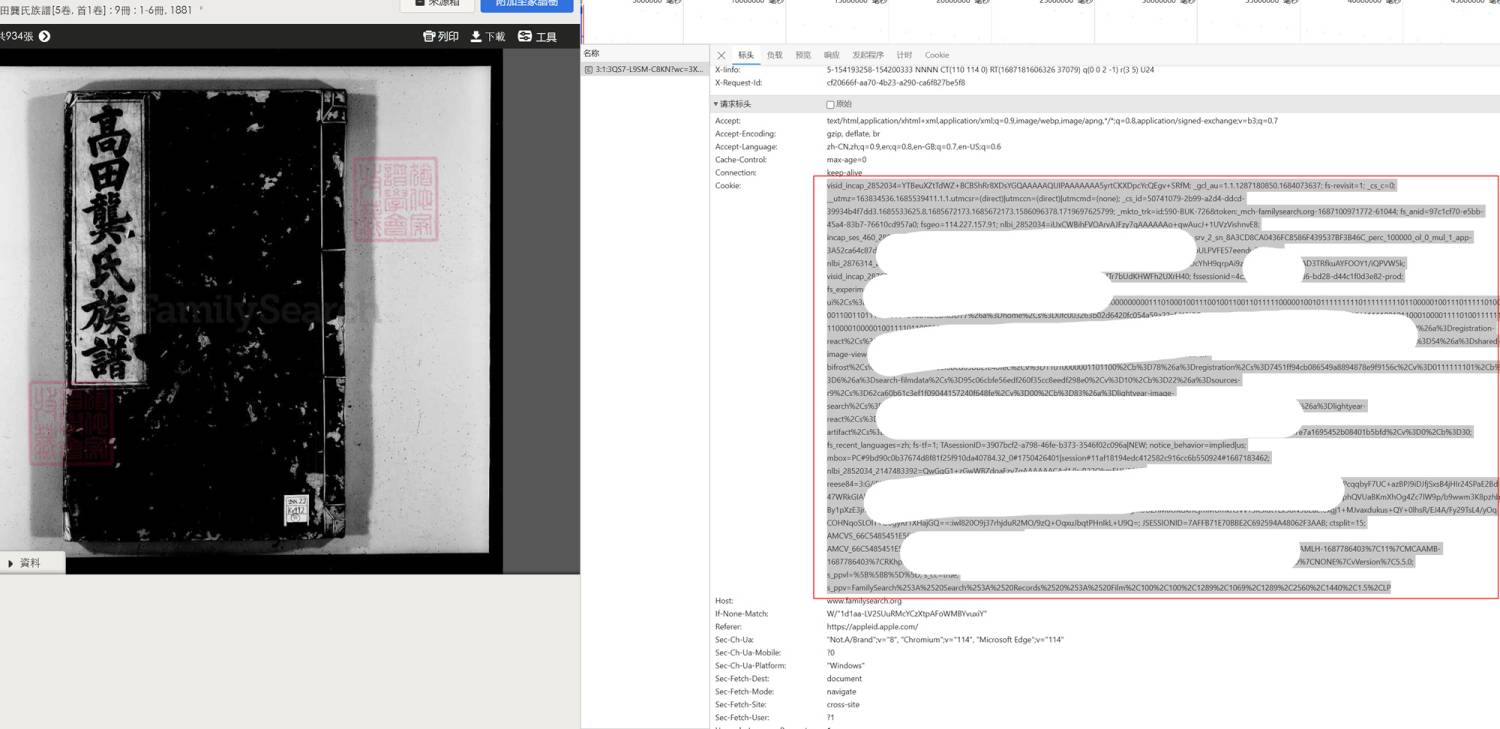Switch to the 负载 tab
This screenshot has height=729, width=1500.
[774, 55]
